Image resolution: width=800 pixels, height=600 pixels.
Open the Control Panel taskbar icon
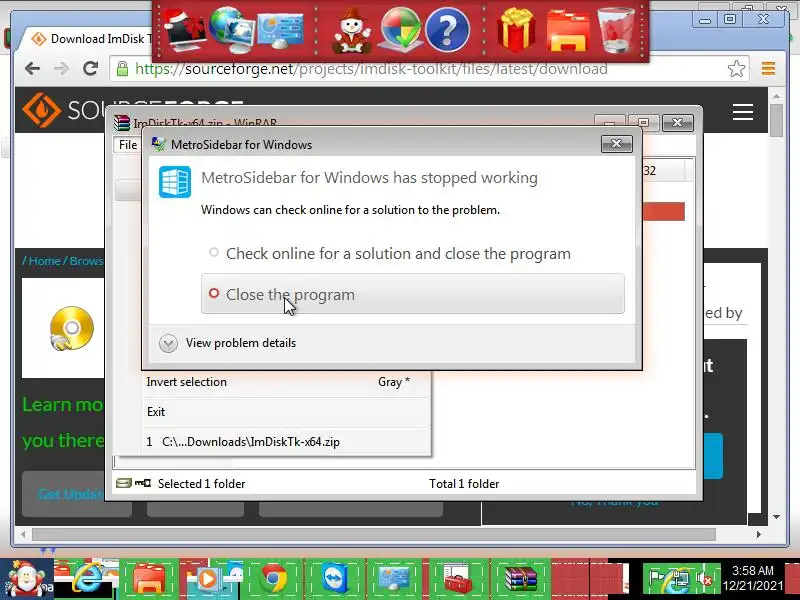click(x=394, y=578)
